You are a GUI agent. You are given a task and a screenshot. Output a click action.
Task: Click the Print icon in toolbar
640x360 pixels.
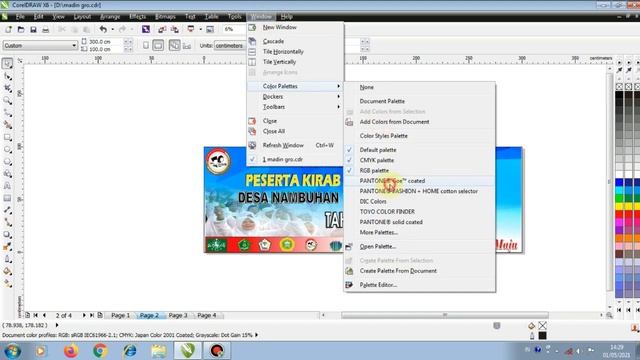click(46, 29)
